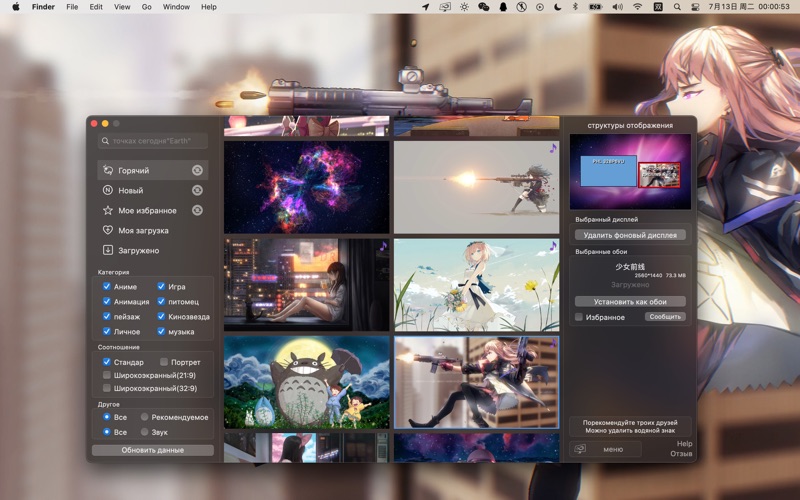Click Spotlight search icon in menu bar
Image resolution: width=800 pixels, height=500 pixels.
pos(677,7)
